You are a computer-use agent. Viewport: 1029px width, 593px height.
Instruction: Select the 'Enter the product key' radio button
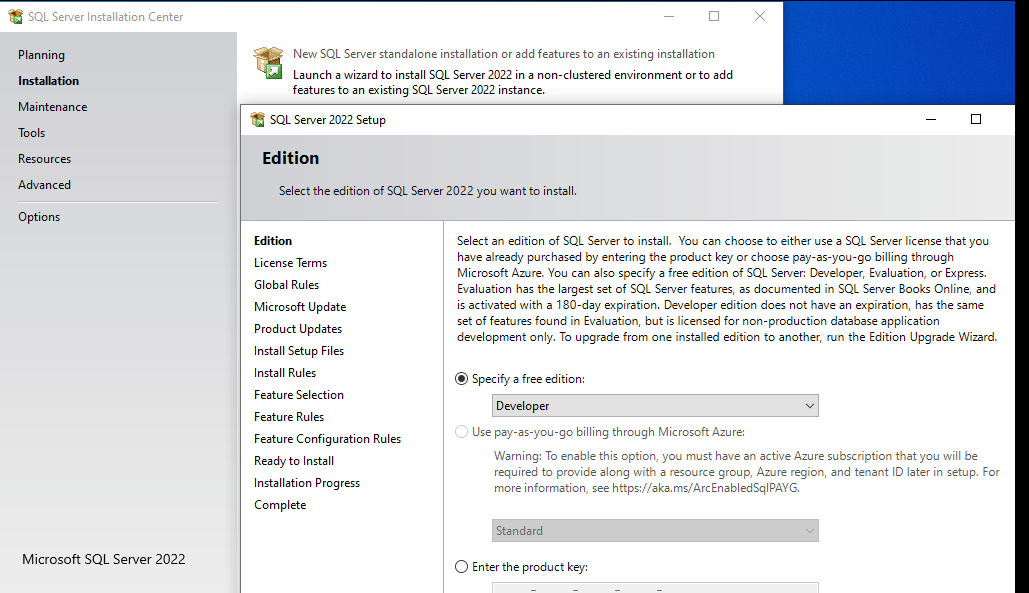(461, 567)
